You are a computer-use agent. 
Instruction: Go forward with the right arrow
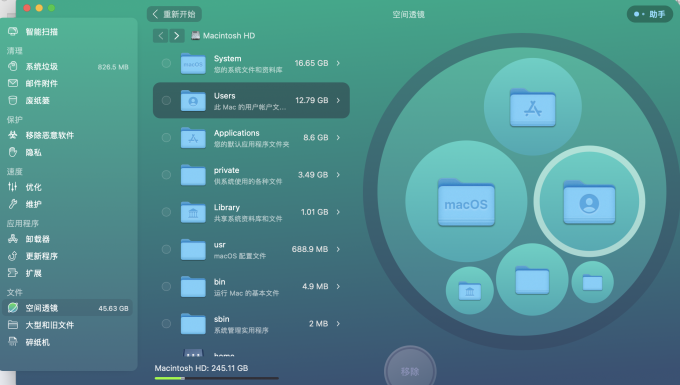(x=177, y=36)
